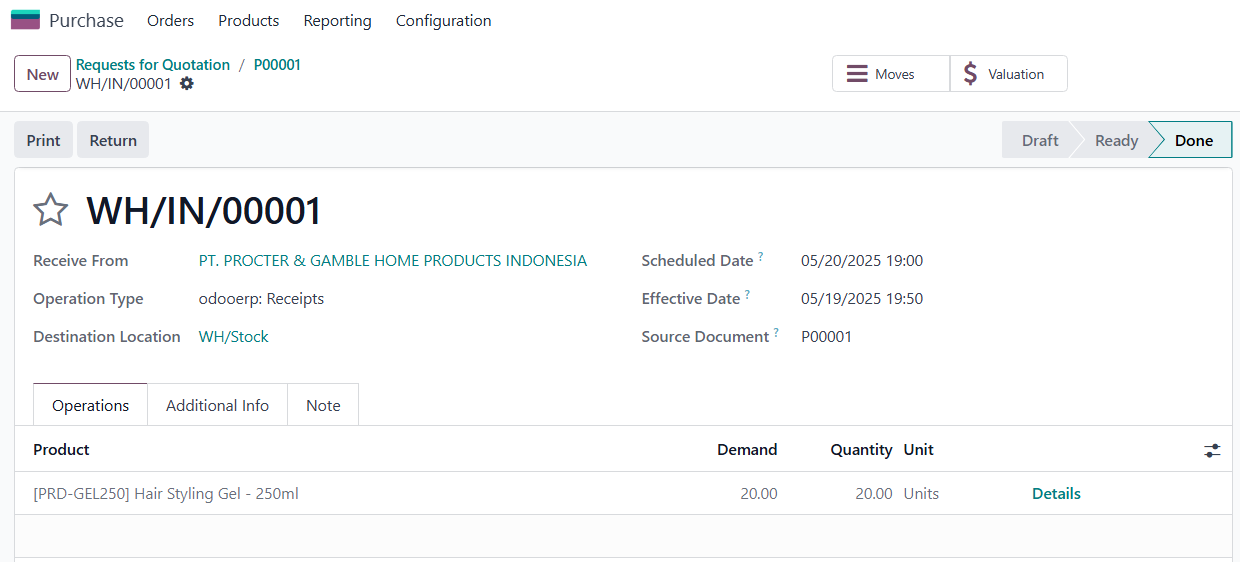Show help tooltip for Scheduled Date
This screenshot has width=1240, height=562.
pyautogui.click(x=761, y=257)
